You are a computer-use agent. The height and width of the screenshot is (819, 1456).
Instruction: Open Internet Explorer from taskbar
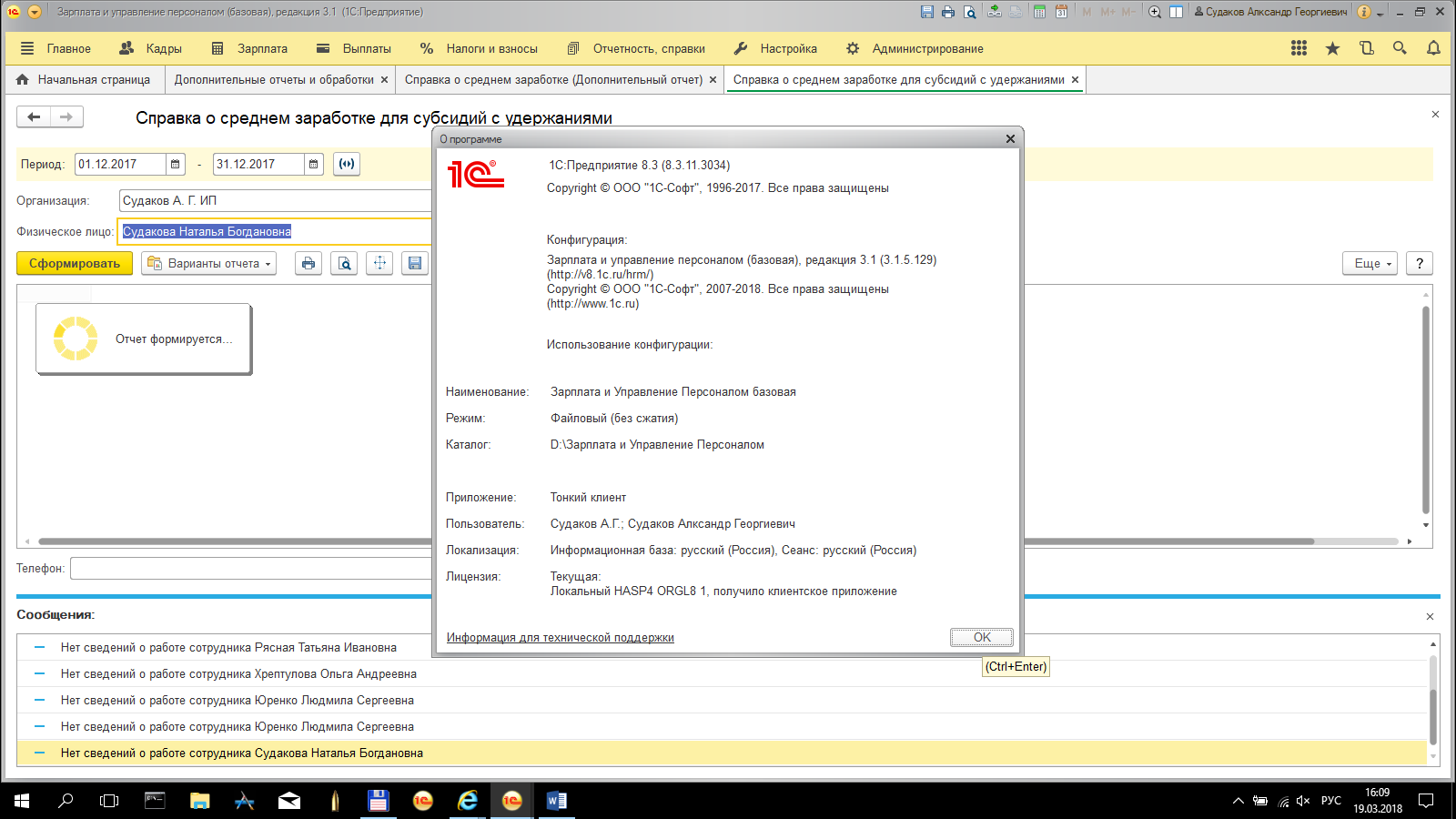coord(468,801)
